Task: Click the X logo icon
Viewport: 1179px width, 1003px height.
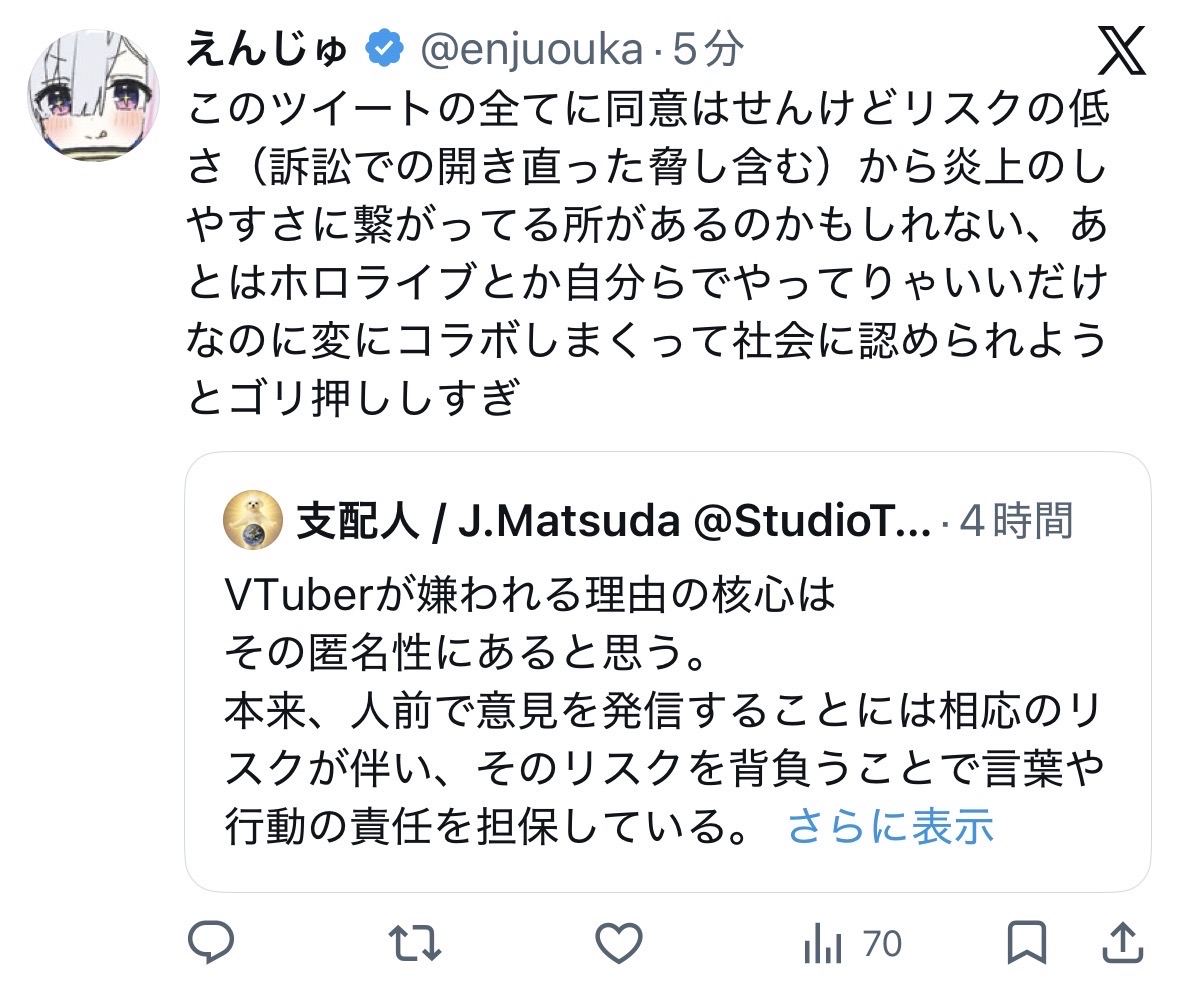Action: 1122,52
